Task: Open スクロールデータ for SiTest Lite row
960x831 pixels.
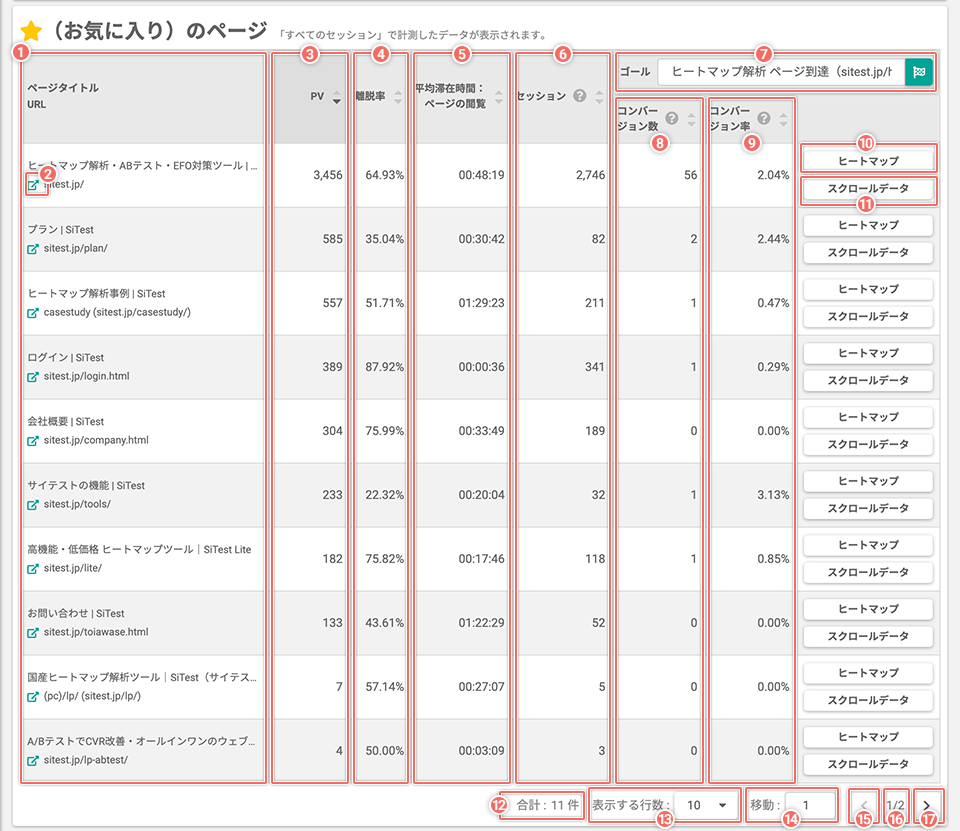Action: click(868, 573)
